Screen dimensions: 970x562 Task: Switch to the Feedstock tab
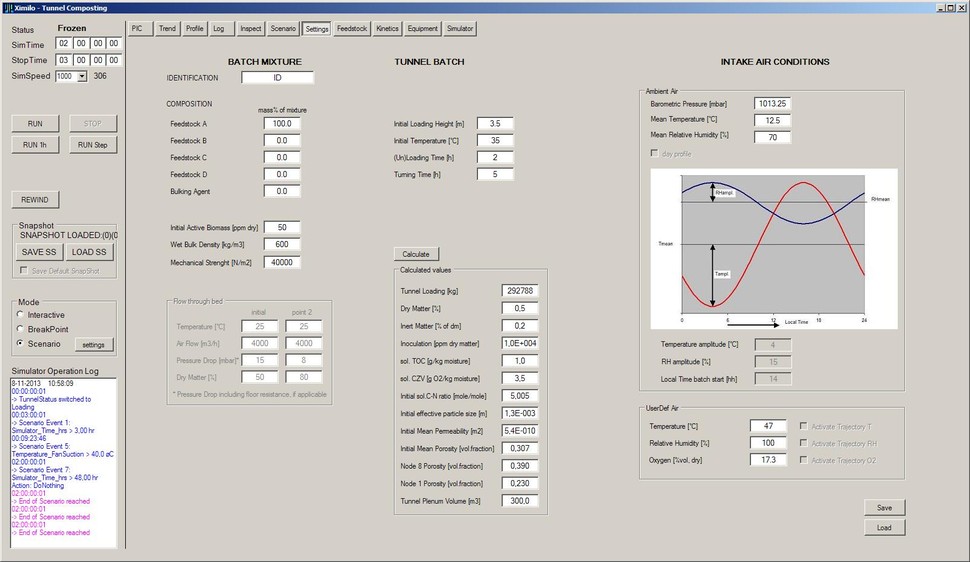[x=351, y=29]
